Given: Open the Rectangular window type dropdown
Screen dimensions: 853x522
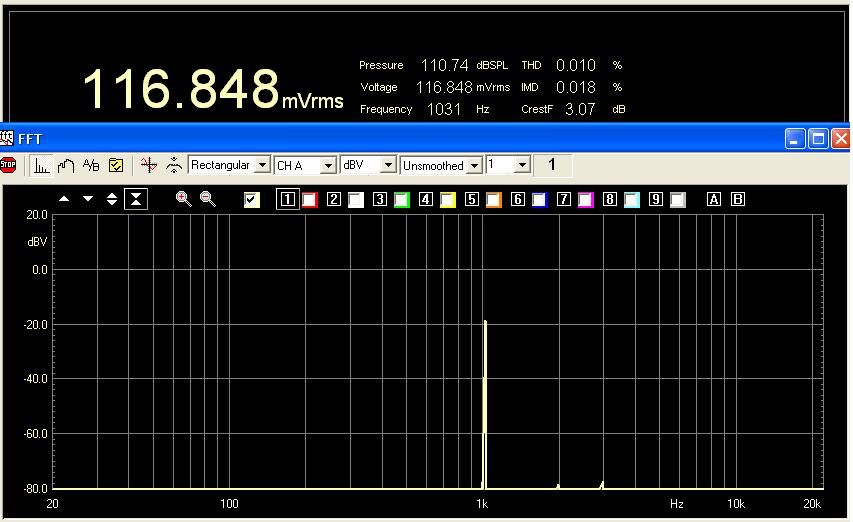Looking at the screenshot, I should 262,165.
